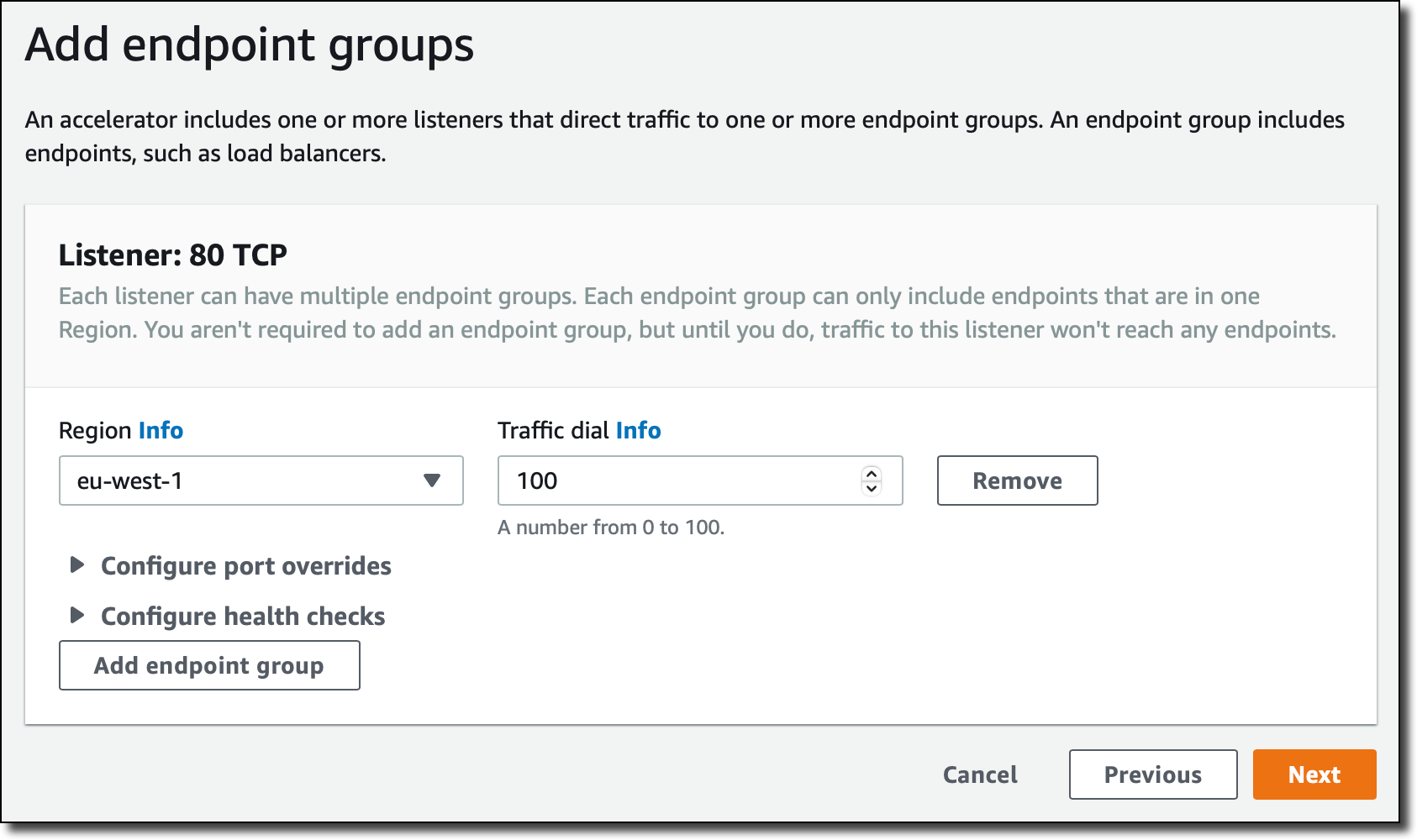Expand the triangle beside Configure health checks
This screenshot has height=840, width=1417.
[x=76, y=615]
